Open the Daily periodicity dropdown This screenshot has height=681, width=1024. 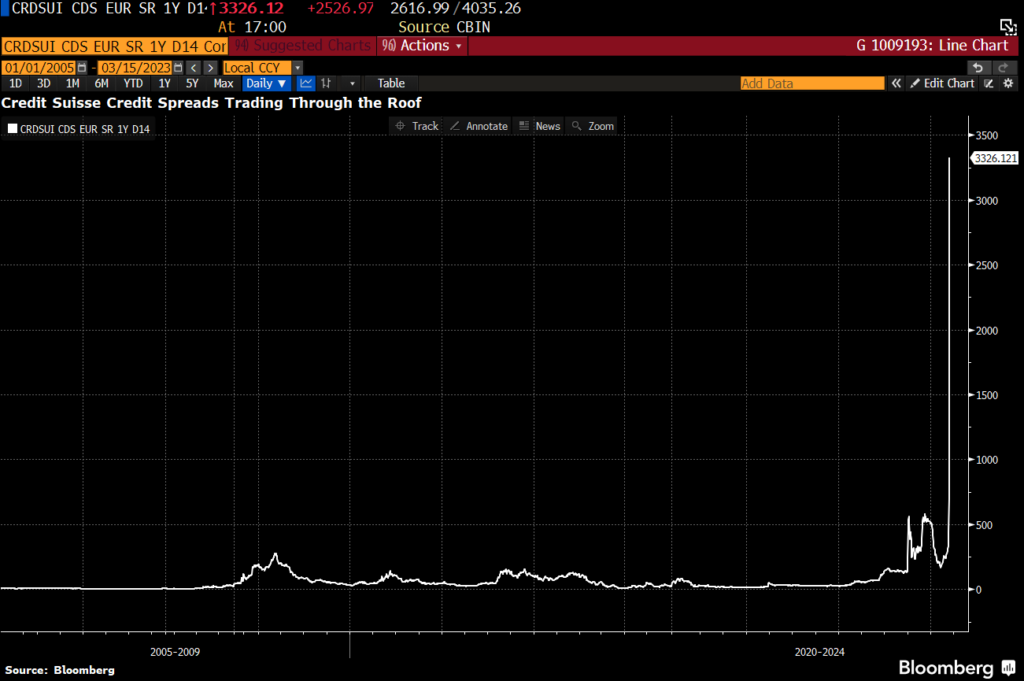pos(266,83)
